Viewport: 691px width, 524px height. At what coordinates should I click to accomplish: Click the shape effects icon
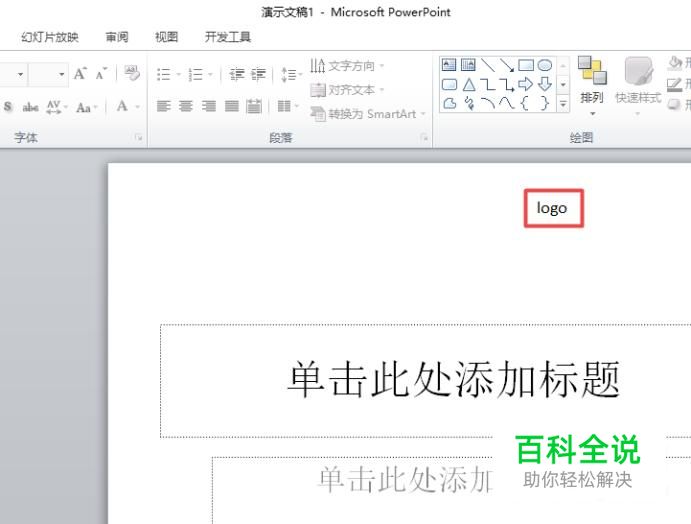tap(674, 104)
